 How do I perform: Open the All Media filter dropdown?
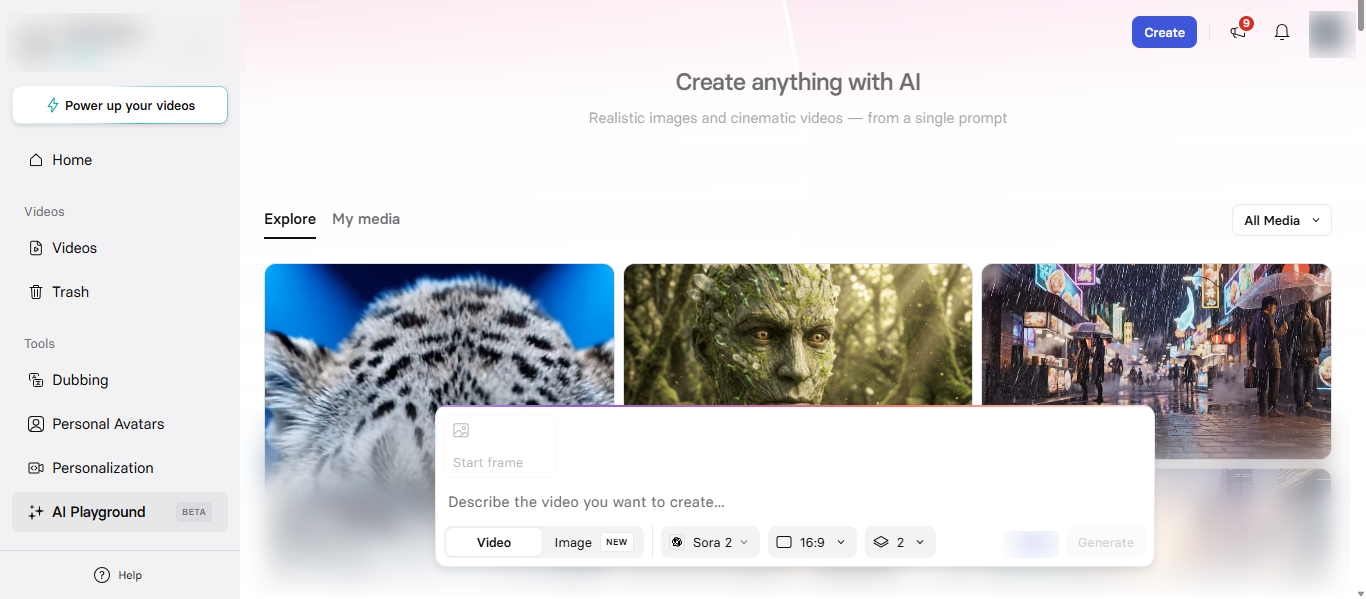pyautogui.click(x=1281, y=220)
